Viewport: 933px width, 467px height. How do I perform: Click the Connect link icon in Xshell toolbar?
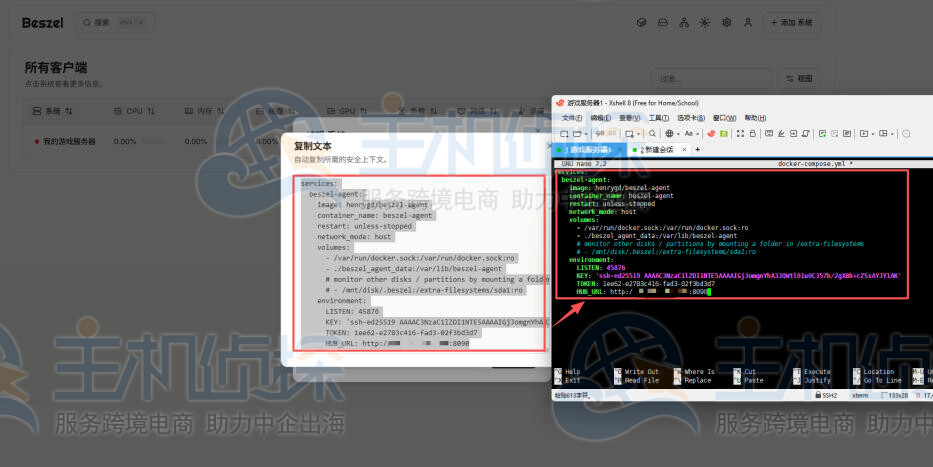(600, 133)
